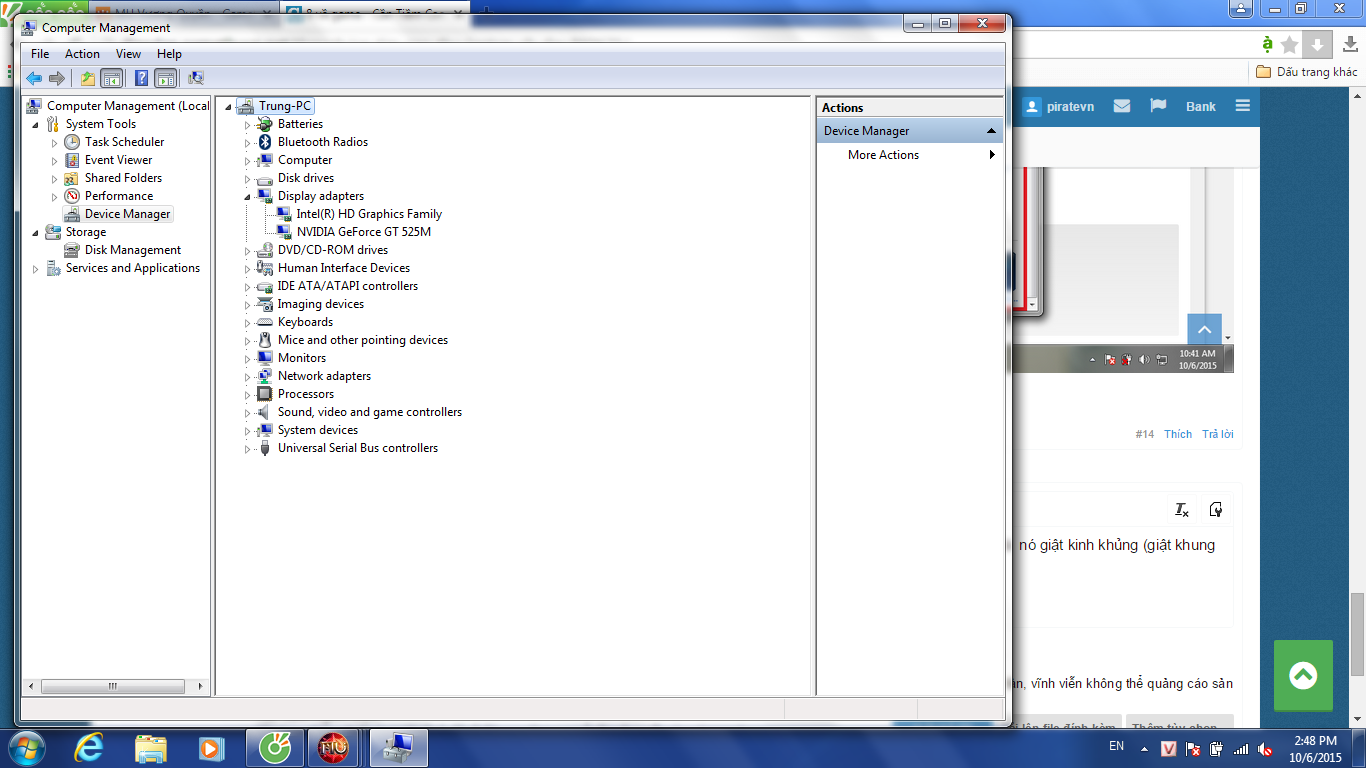Screen dimensions: 1366x768
Task: Select the System devices category label
Action: click(x=318, y=430)
